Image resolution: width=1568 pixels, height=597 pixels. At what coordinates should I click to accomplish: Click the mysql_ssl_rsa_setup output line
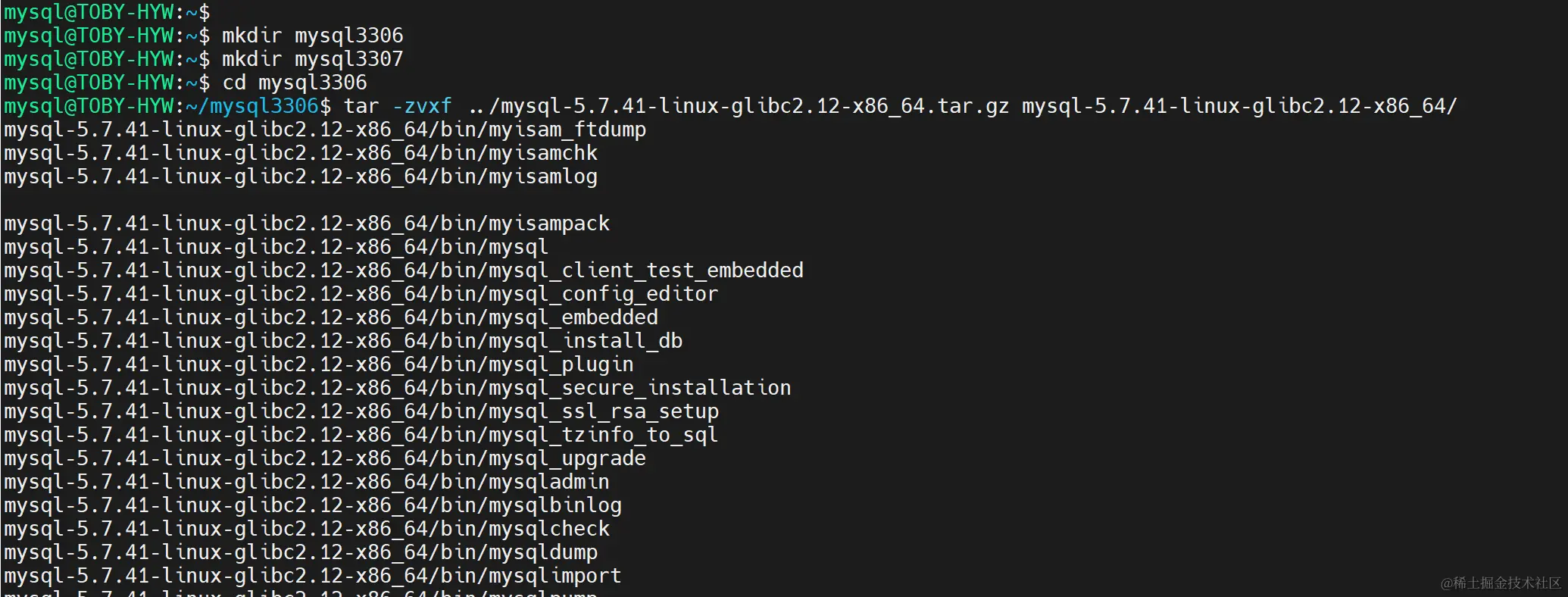pos(361,411)
